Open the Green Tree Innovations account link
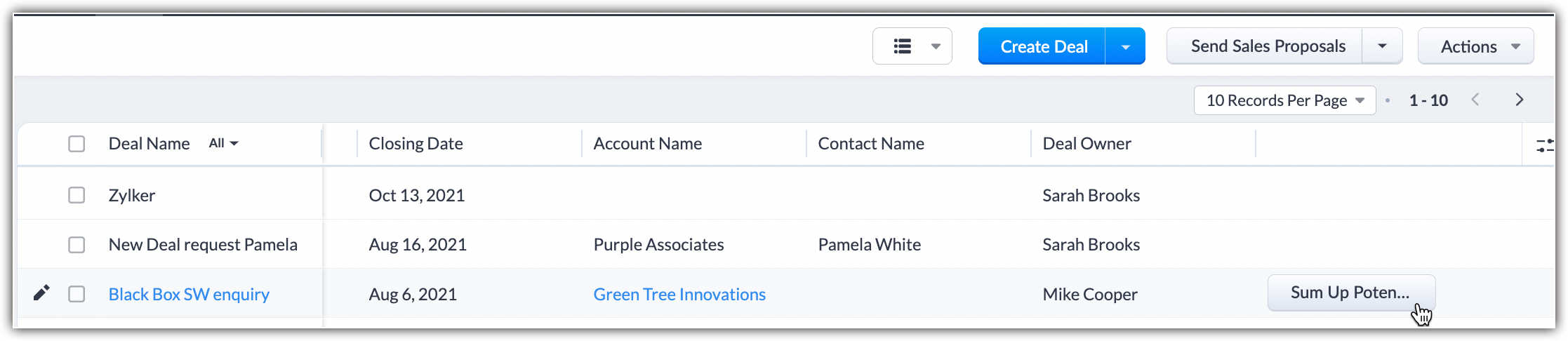Viewport: 1568px width, 341px height. tap(679, 294)
